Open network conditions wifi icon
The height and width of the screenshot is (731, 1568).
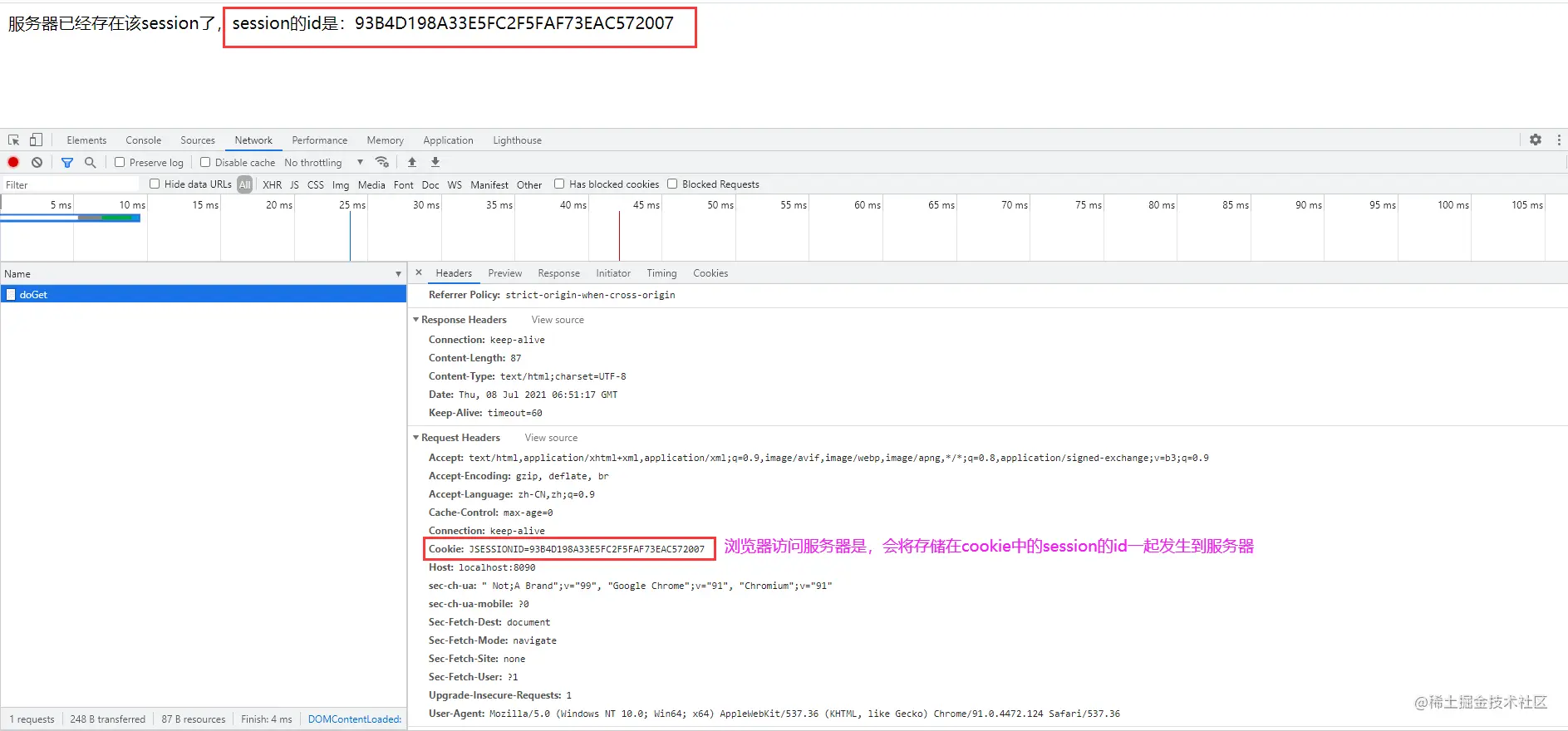[382, 162]
